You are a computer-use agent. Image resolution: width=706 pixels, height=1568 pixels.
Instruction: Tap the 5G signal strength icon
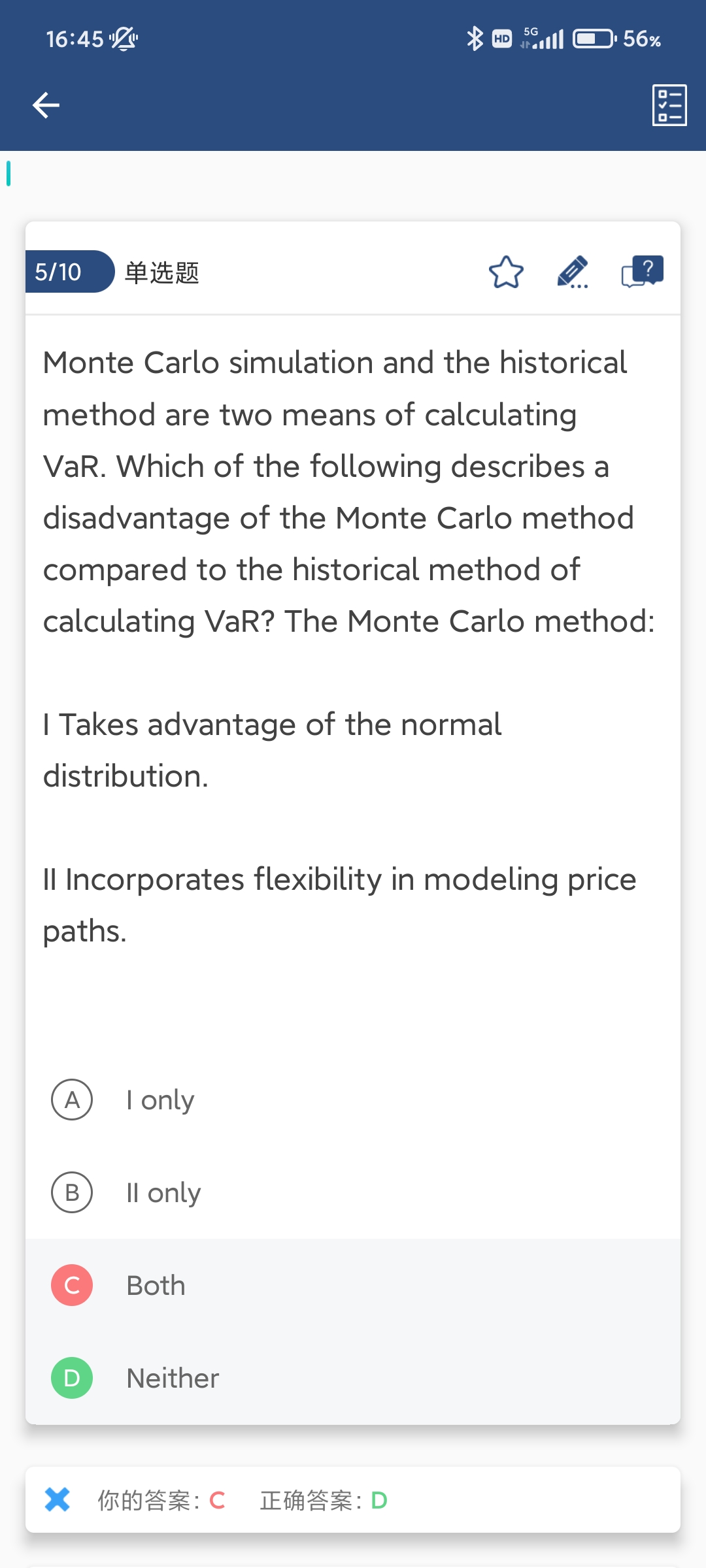[543, 39]
